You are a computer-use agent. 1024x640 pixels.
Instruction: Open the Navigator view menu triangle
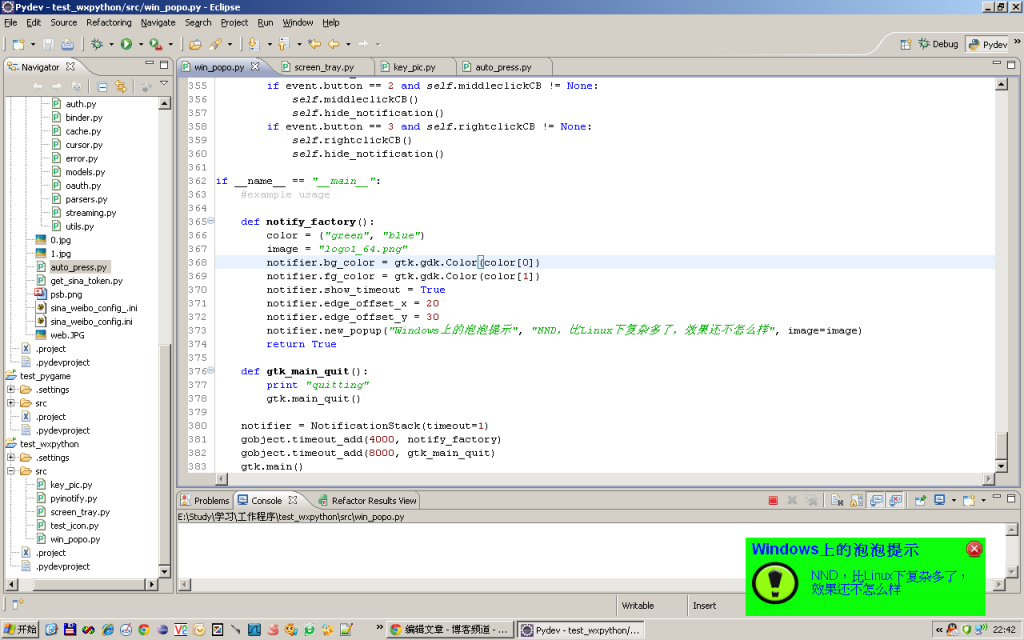coord(164,84)
